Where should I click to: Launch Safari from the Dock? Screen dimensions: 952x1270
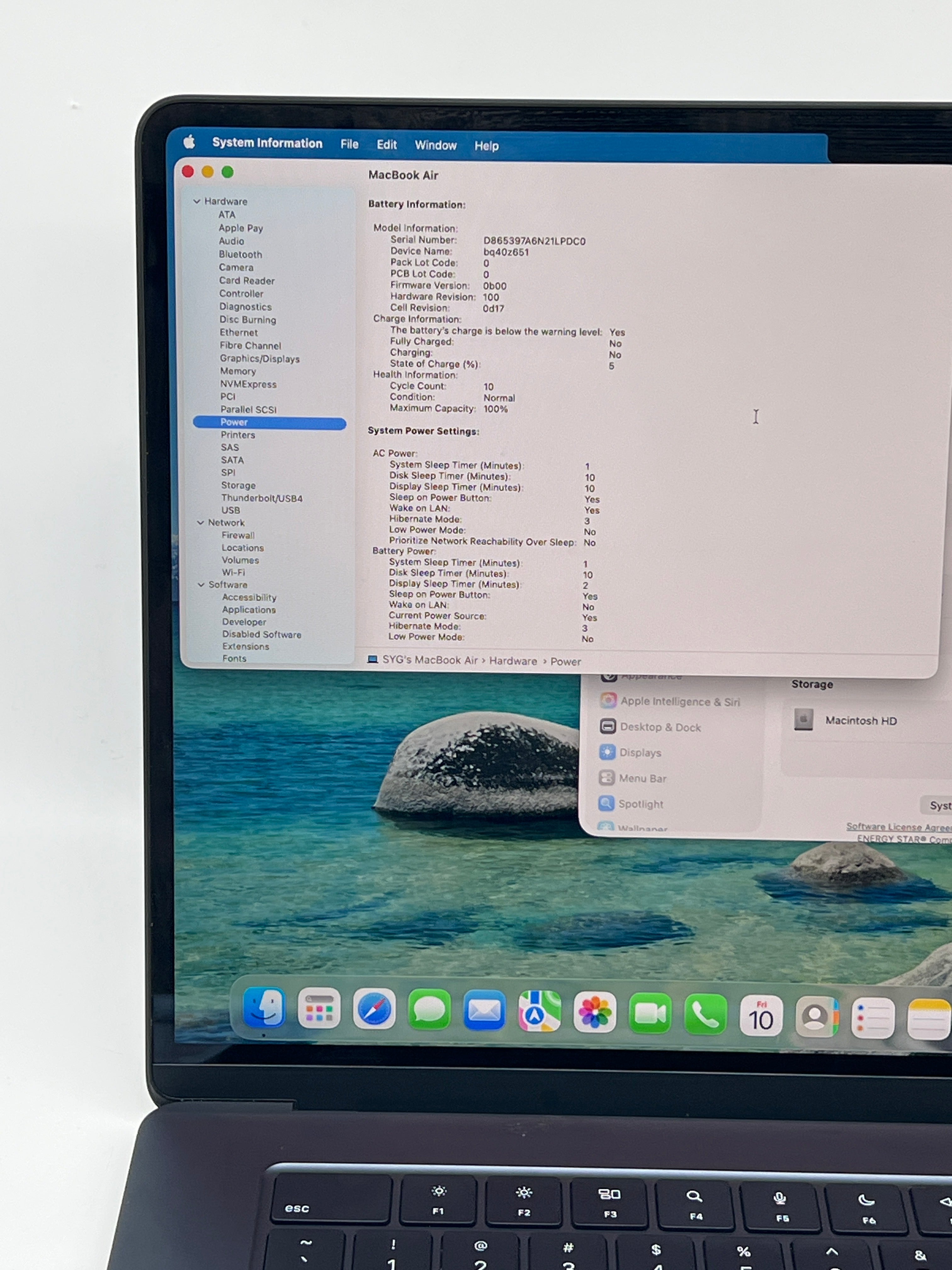[x=374, y=1009]
